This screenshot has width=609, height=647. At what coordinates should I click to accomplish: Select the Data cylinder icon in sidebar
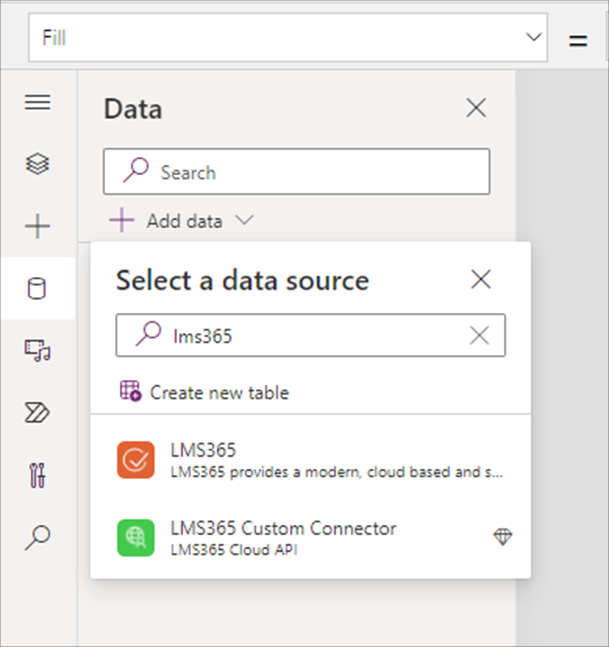pyautogui.click(x=37, y=289)
